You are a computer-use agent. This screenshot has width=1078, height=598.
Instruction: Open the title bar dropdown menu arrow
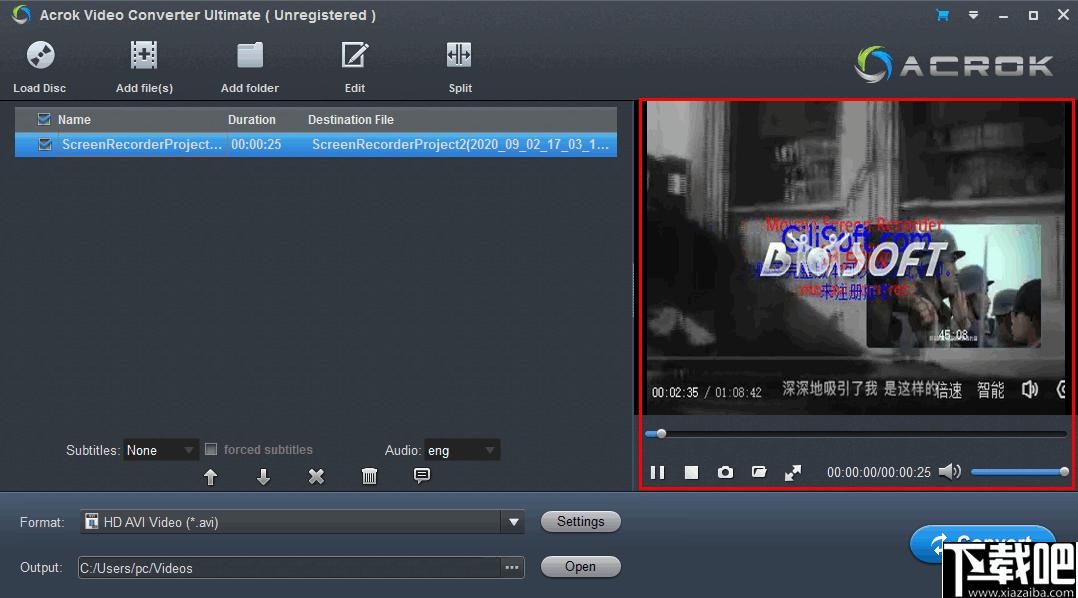(974, 15)
